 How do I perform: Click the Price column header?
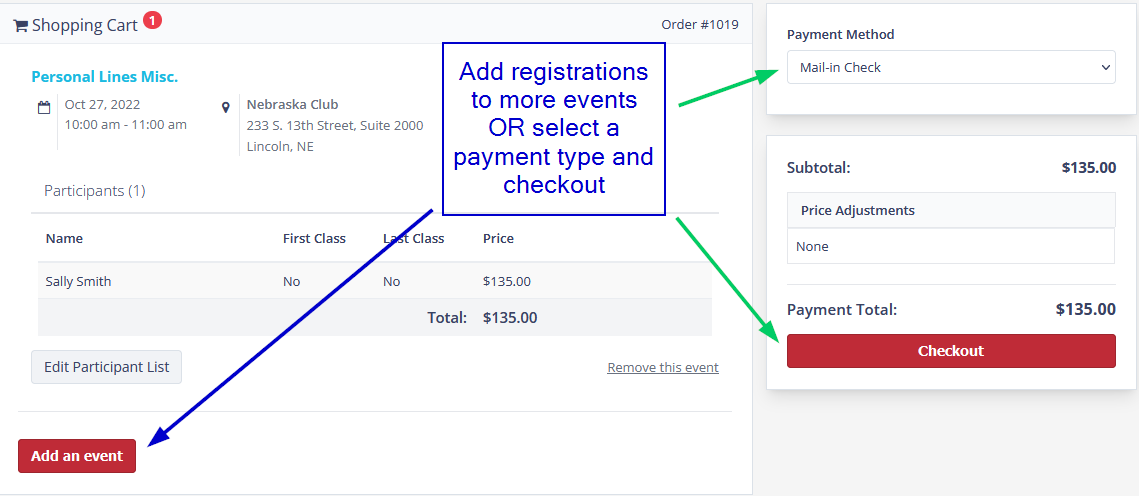coord(498,238)
